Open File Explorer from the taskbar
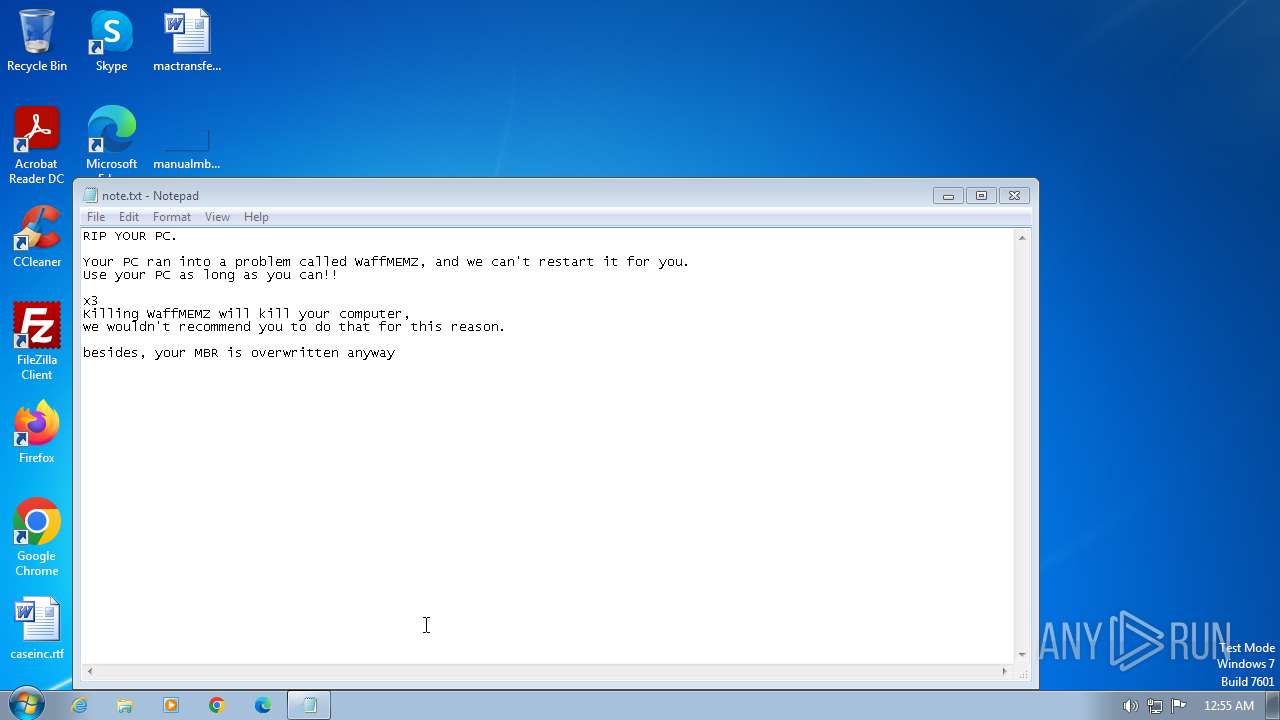 click(125, 705)
